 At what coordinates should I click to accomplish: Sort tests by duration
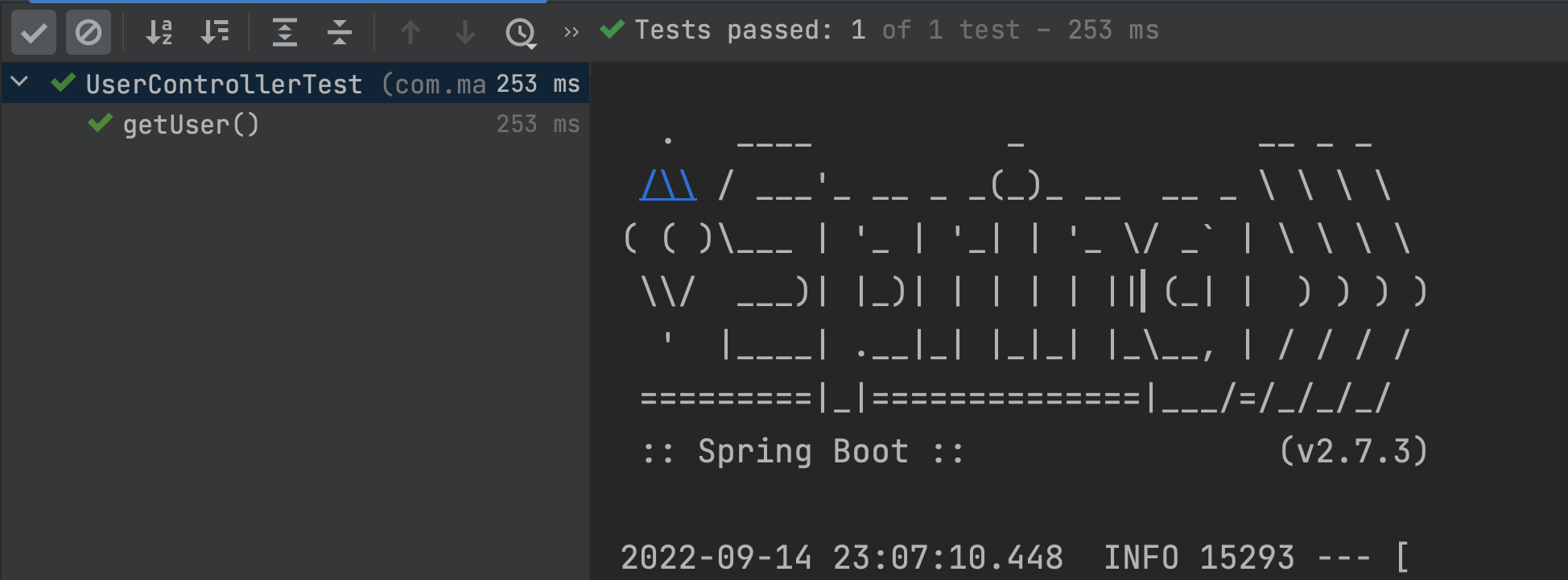point(215,33)
